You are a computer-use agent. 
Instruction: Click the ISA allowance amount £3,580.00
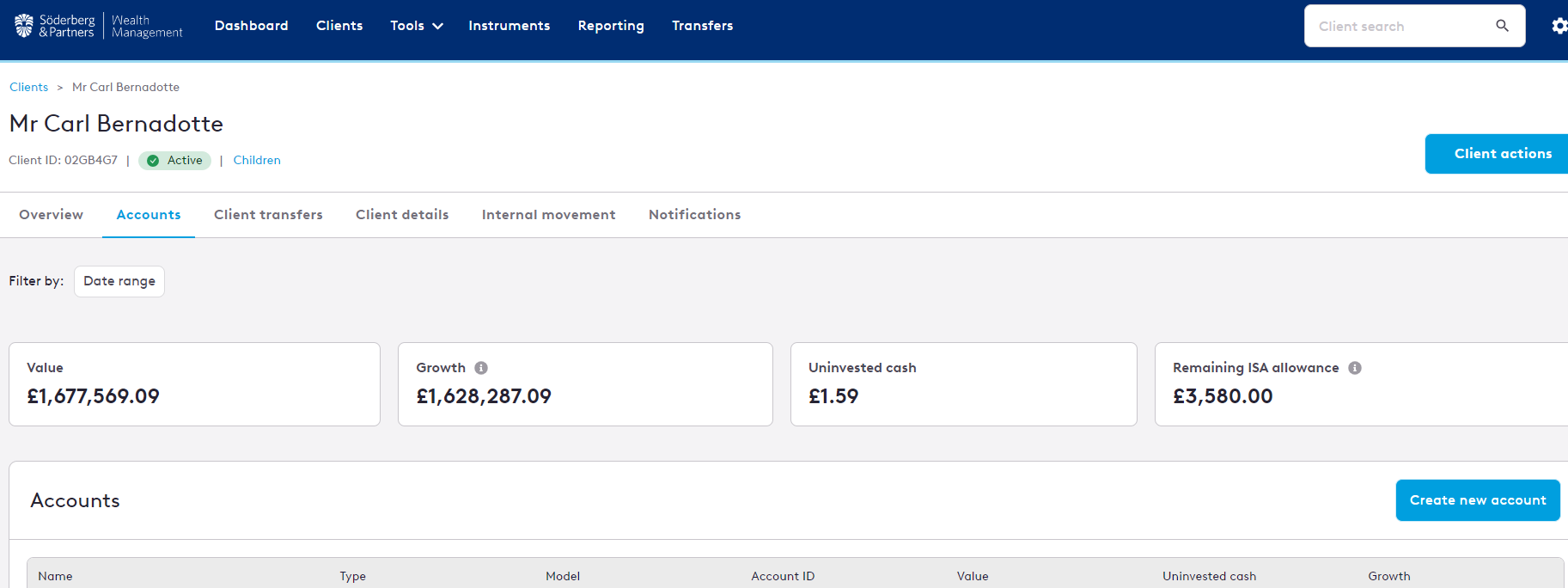coord(1223,396)
